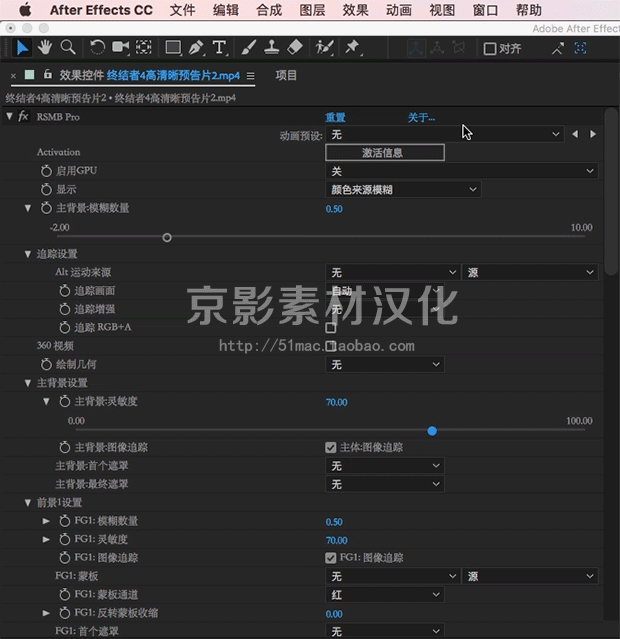The width and height of the screenshot is (620, 639).
Task: Open the 效果 menu
Action: (355, 10)
